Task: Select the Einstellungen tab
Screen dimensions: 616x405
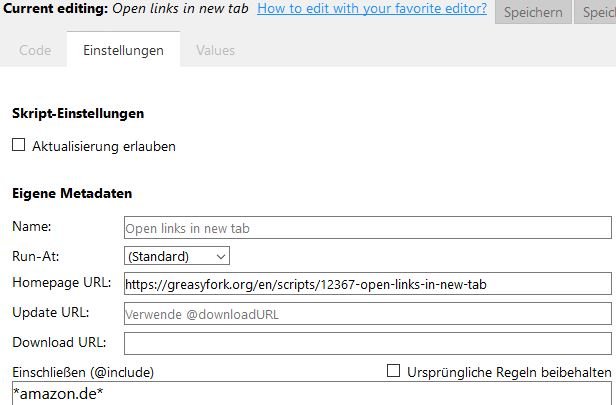Action: pyautogui.click(x=123, y=50)
